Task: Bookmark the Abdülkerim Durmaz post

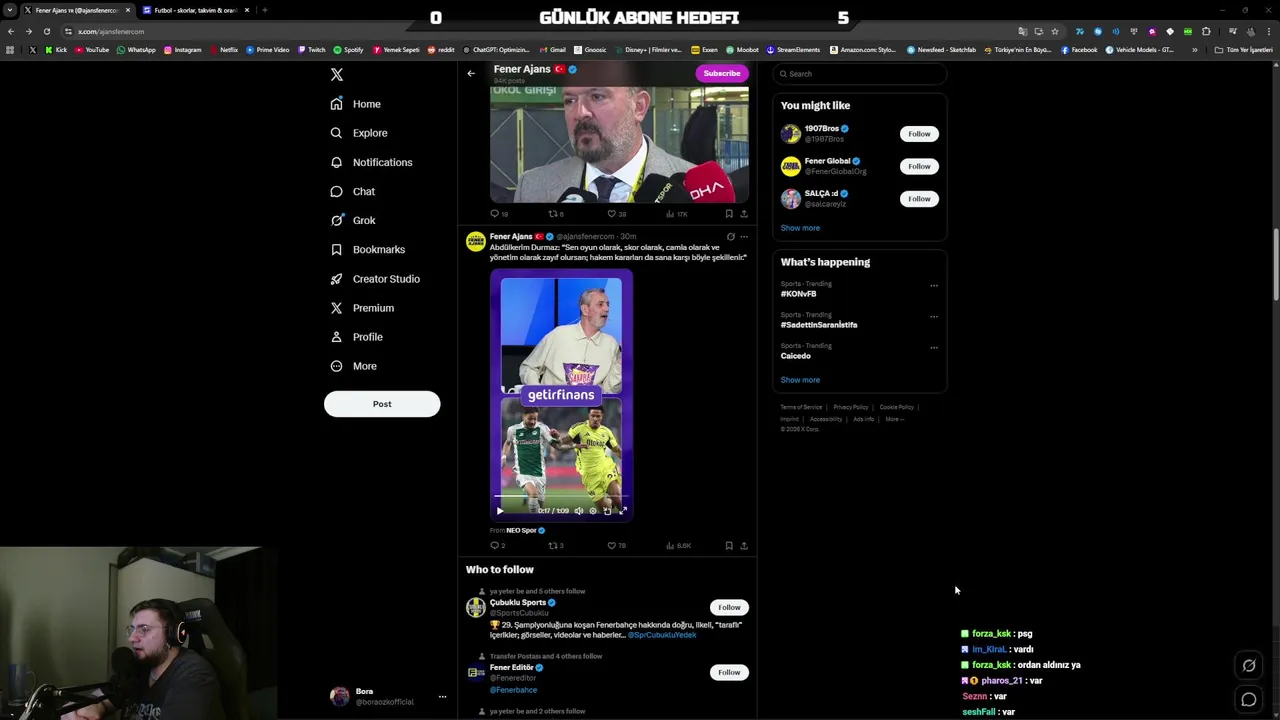Action: coord(729,546)
